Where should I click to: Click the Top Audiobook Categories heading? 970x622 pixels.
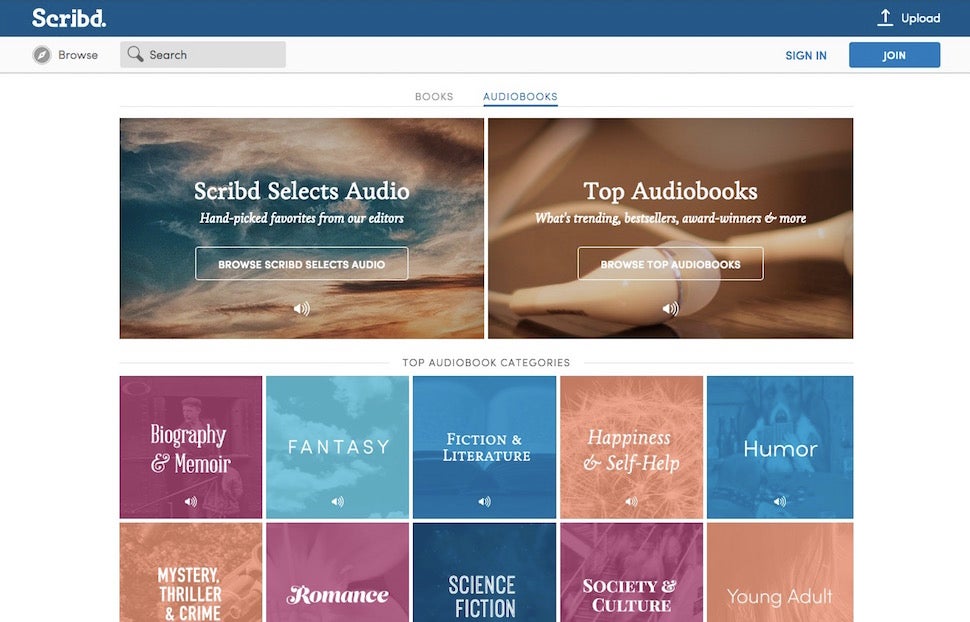(x=486, y=363)
